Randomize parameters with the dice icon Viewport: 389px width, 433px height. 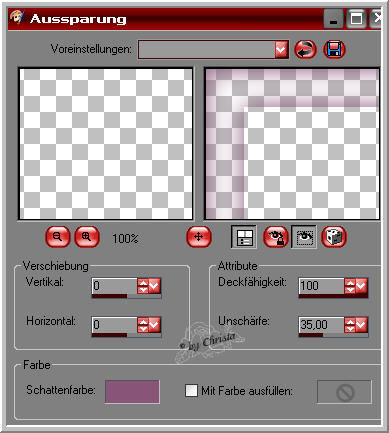click(x=334, y=237)
